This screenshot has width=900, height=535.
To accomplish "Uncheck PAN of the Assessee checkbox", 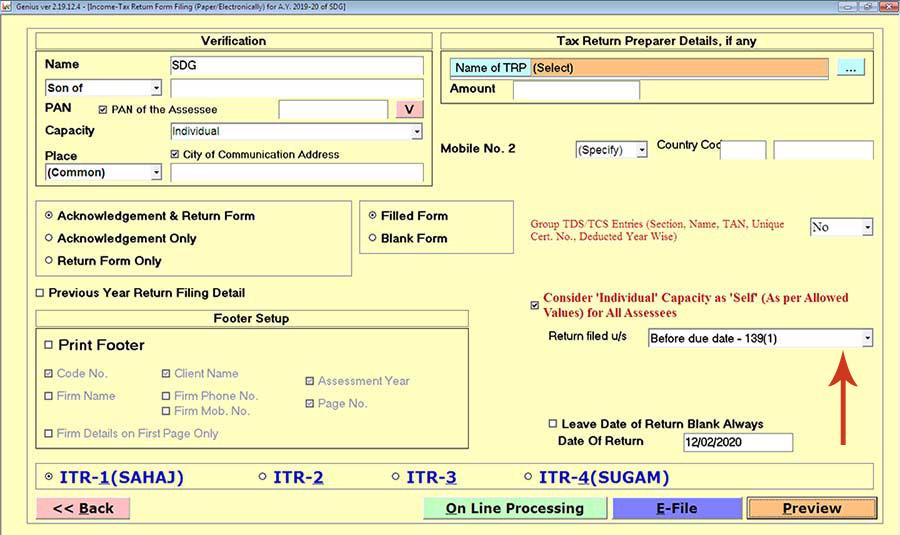I will [x=103, y=110].
